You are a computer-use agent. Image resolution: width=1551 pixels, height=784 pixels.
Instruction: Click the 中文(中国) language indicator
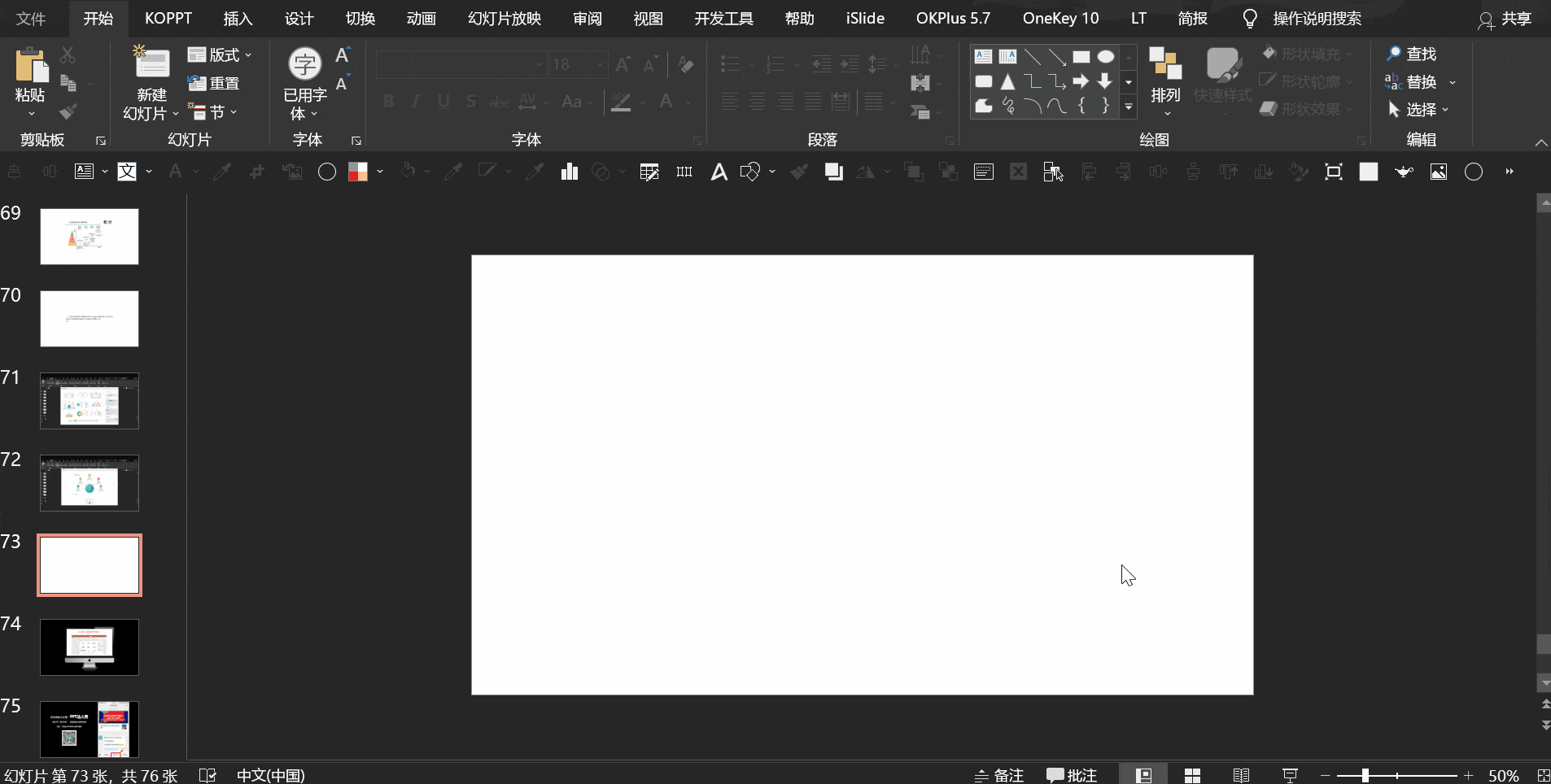(270, 775)
